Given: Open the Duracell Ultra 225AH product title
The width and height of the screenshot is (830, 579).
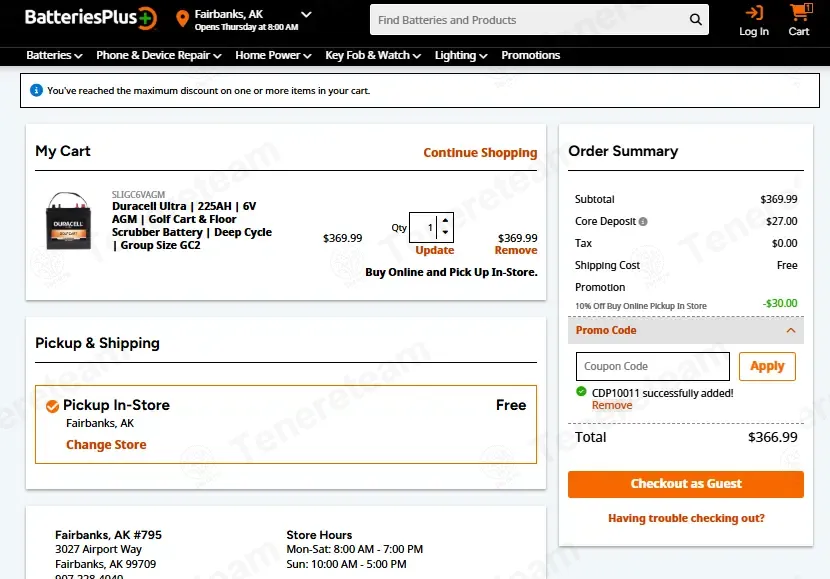Looking at the screenshot, I should 192,225.
